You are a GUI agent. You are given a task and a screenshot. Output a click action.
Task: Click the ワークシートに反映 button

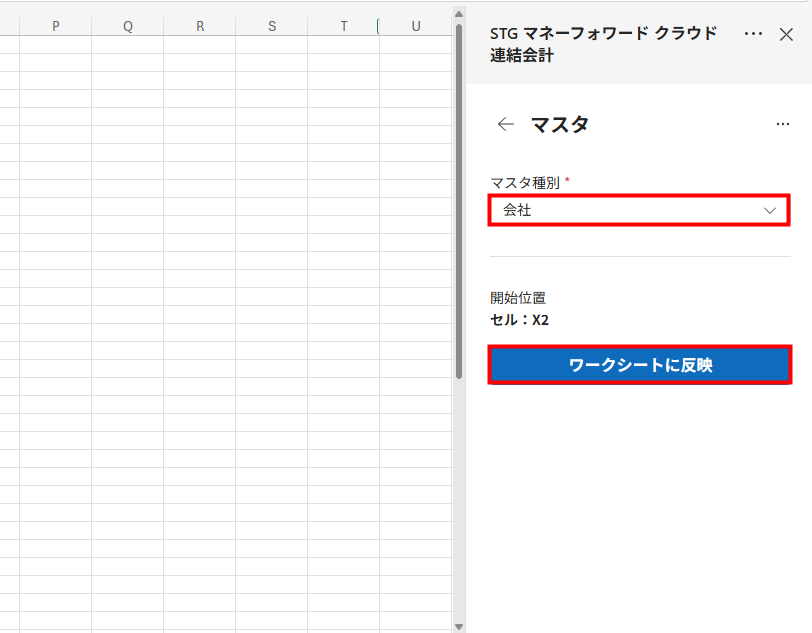tap(640, 365)
